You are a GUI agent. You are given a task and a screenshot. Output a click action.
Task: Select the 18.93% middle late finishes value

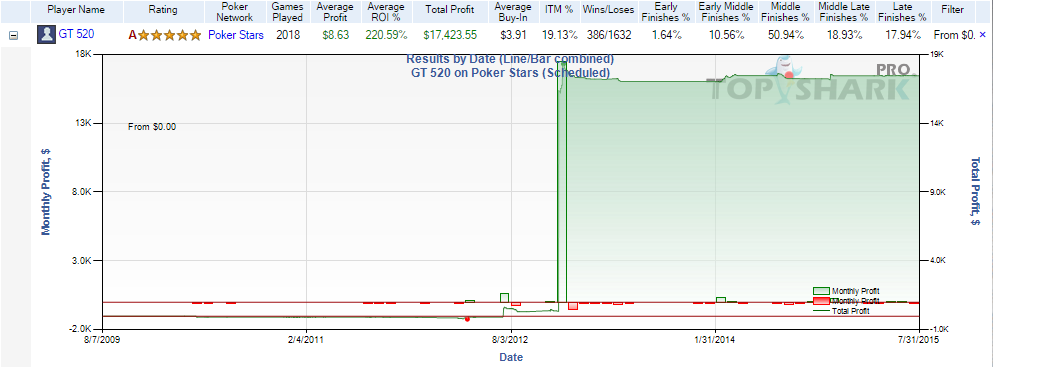point(845,35)
